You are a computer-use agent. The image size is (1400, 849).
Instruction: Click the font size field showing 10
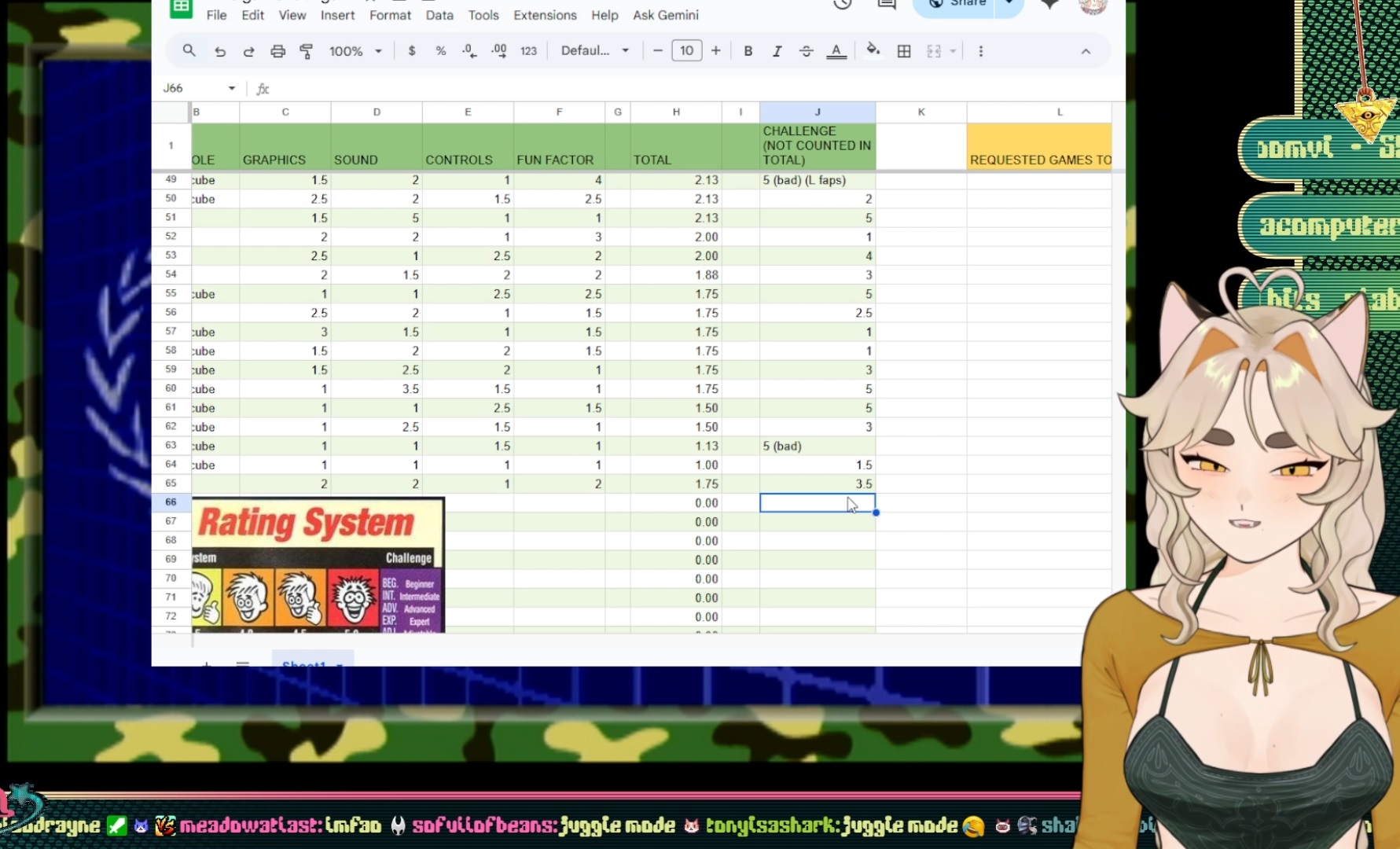pos(686,50)
